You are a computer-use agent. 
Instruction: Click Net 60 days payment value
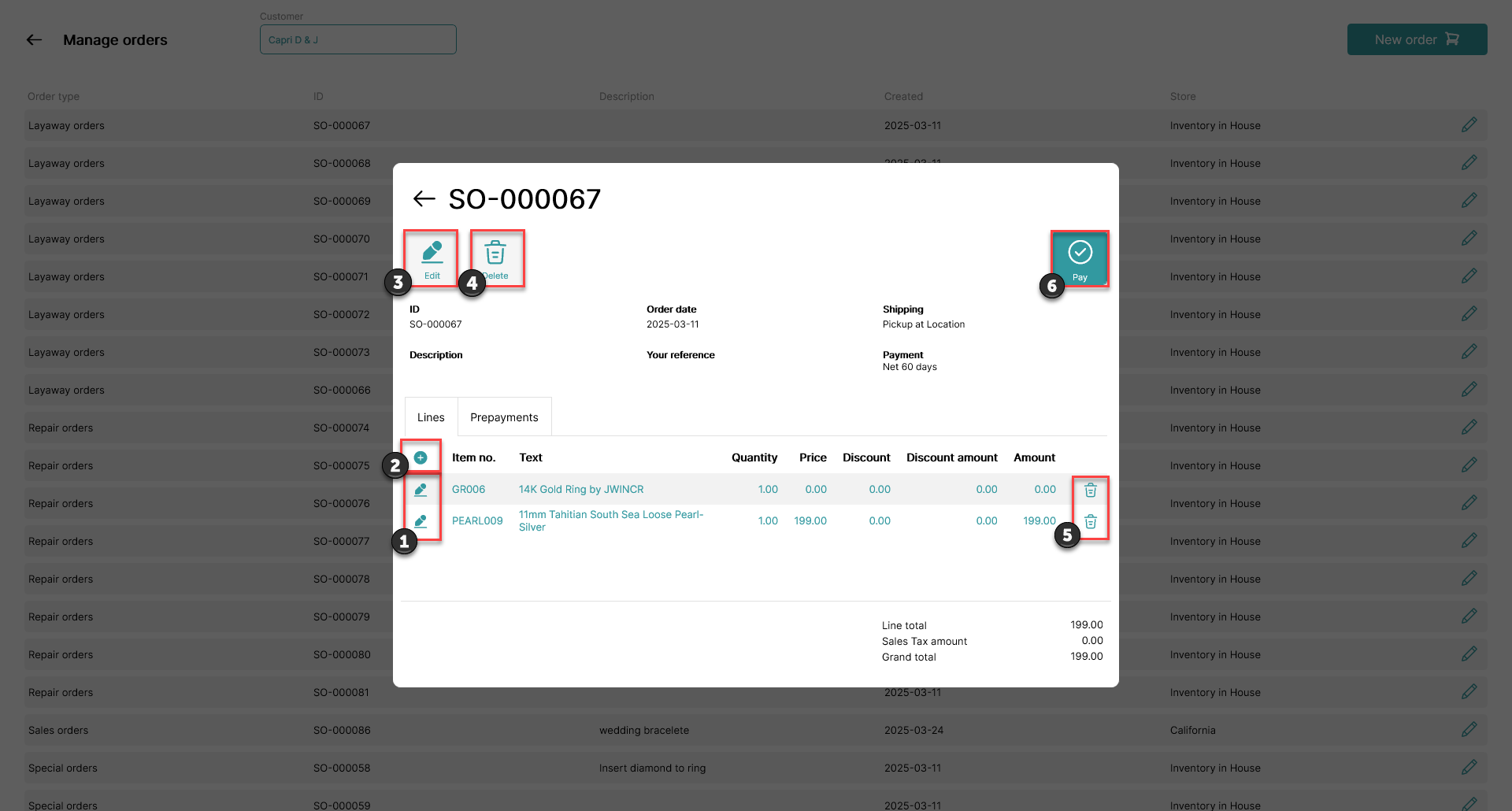(910, 367)
